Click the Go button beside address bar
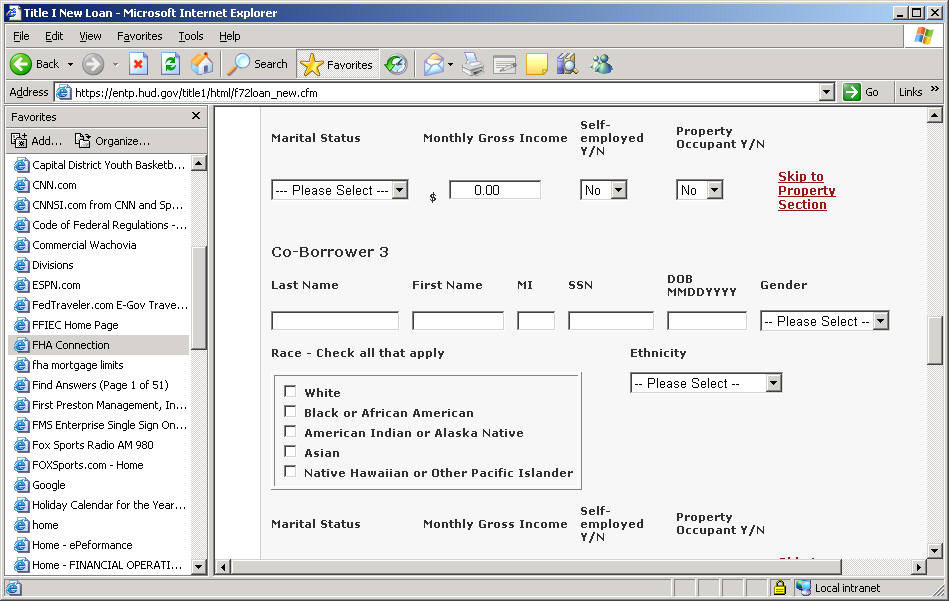The width and height of the screenshot is (949, 601). 861,92
